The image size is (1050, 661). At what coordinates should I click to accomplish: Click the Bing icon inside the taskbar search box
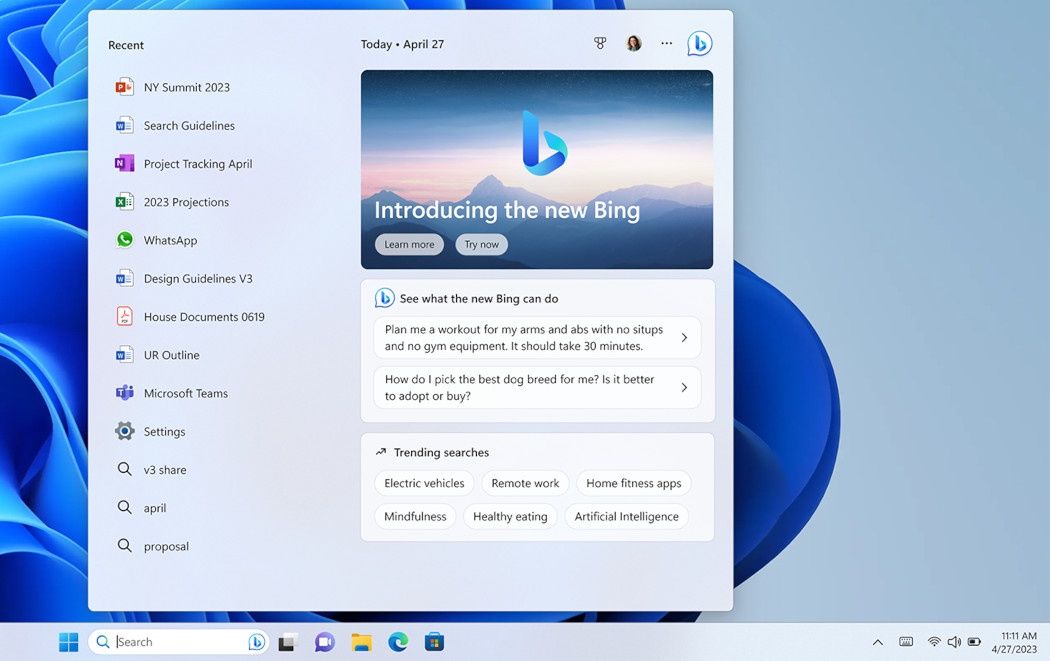click(256, 642)
